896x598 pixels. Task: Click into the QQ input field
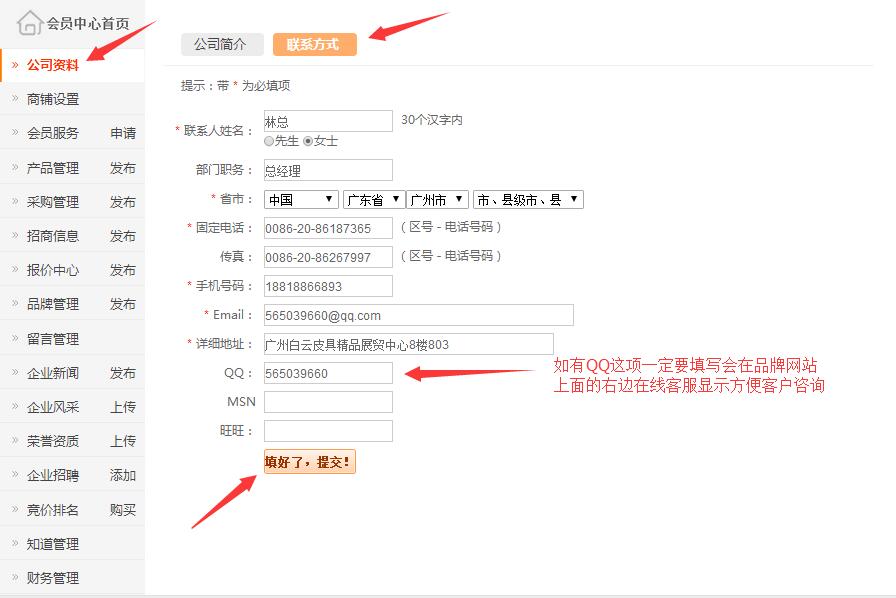[328, 373]
